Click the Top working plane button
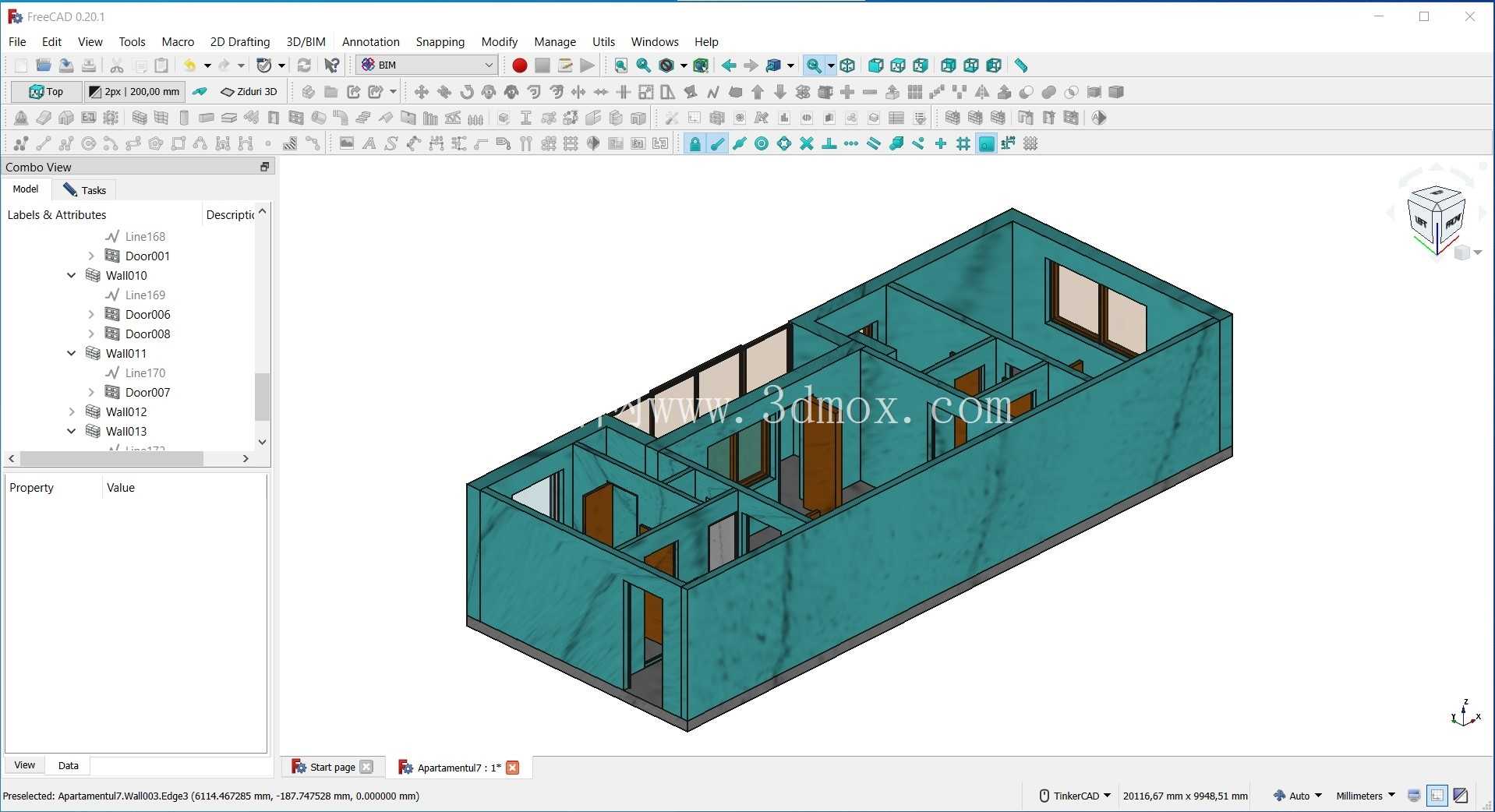The width and height of the screenshot is (1495, 812). pos(46,92)
